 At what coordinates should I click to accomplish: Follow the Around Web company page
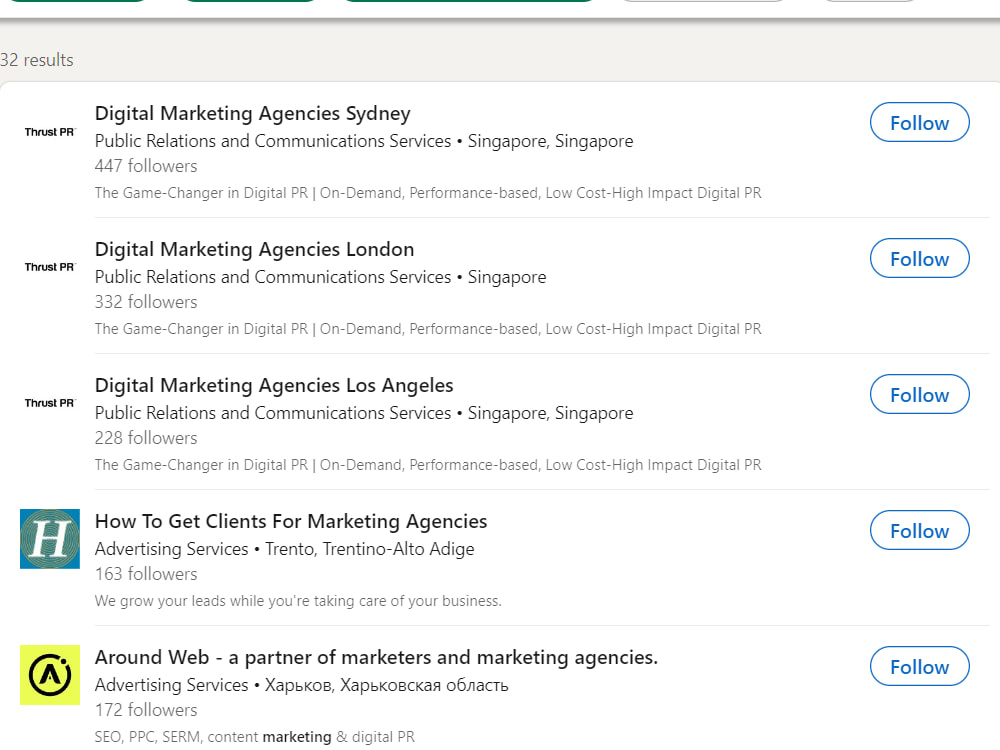point(920,666)
